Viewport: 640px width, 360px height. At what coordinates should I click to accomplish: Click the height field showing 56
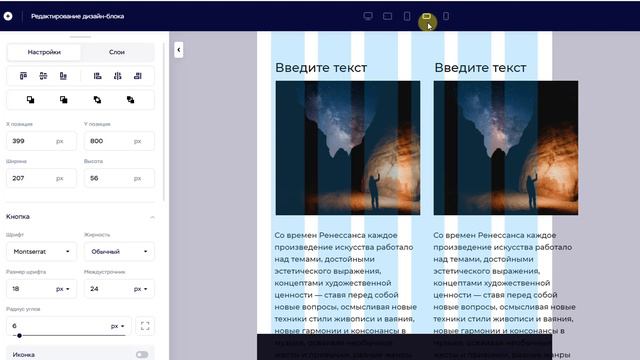click(x=119, y=178)
